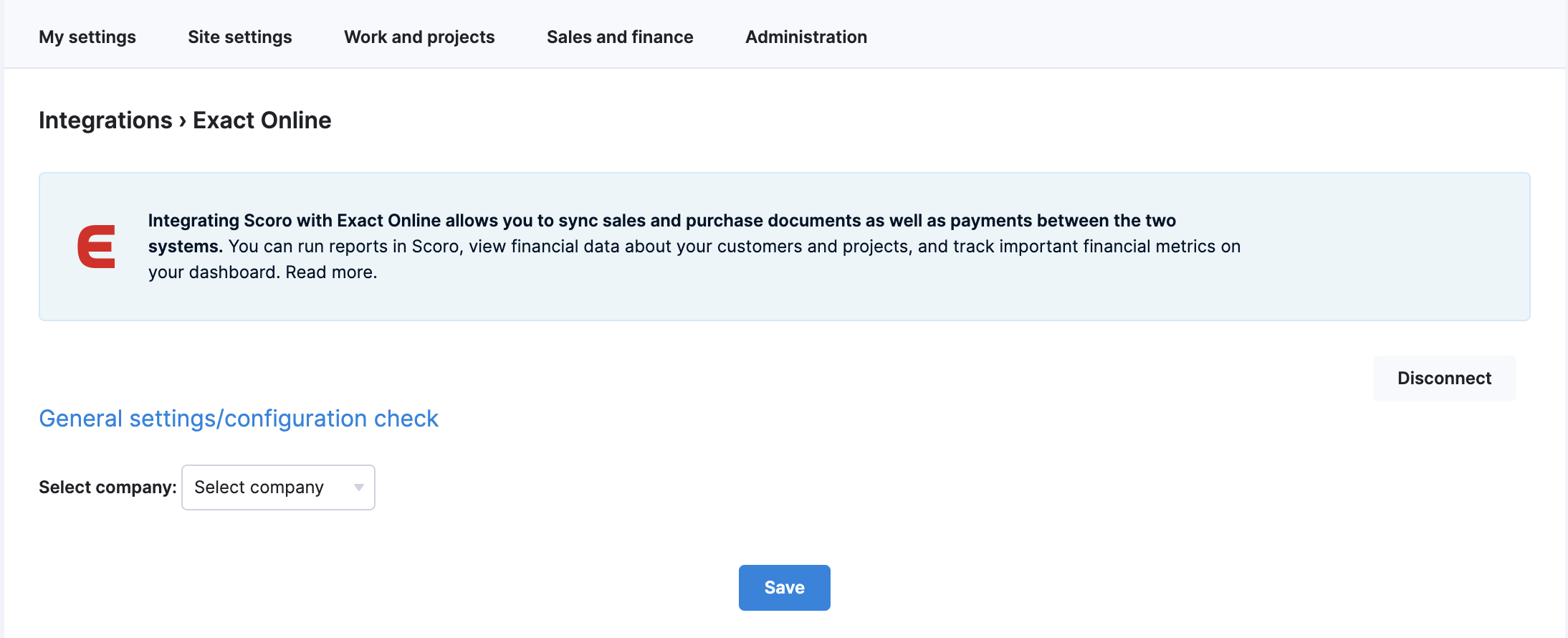1568x638 pixels.
Task: Go to Sales and finance tab
Action: tap(620, 37)
